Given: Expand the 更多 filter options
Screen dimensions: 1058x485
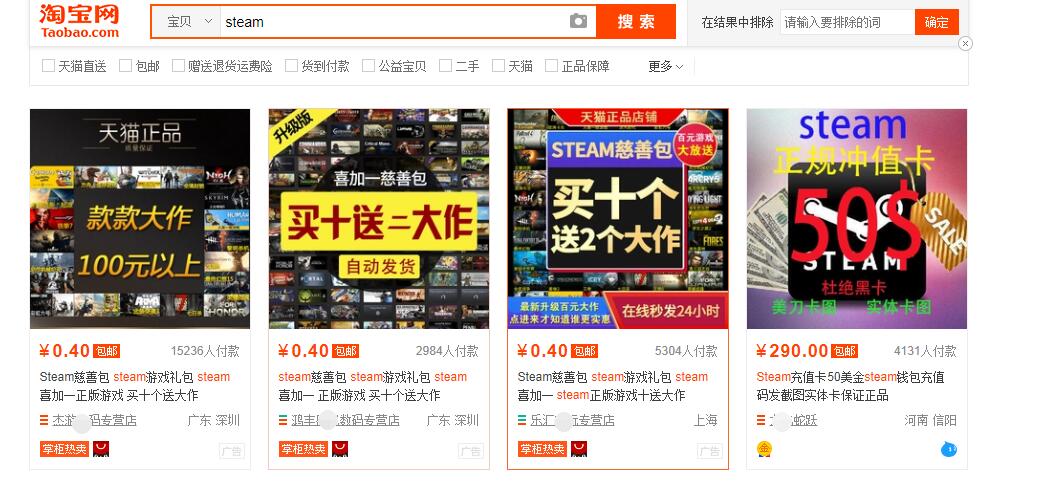Looking at the screenshot, I should pyautogui.click(x=665, y=66).
